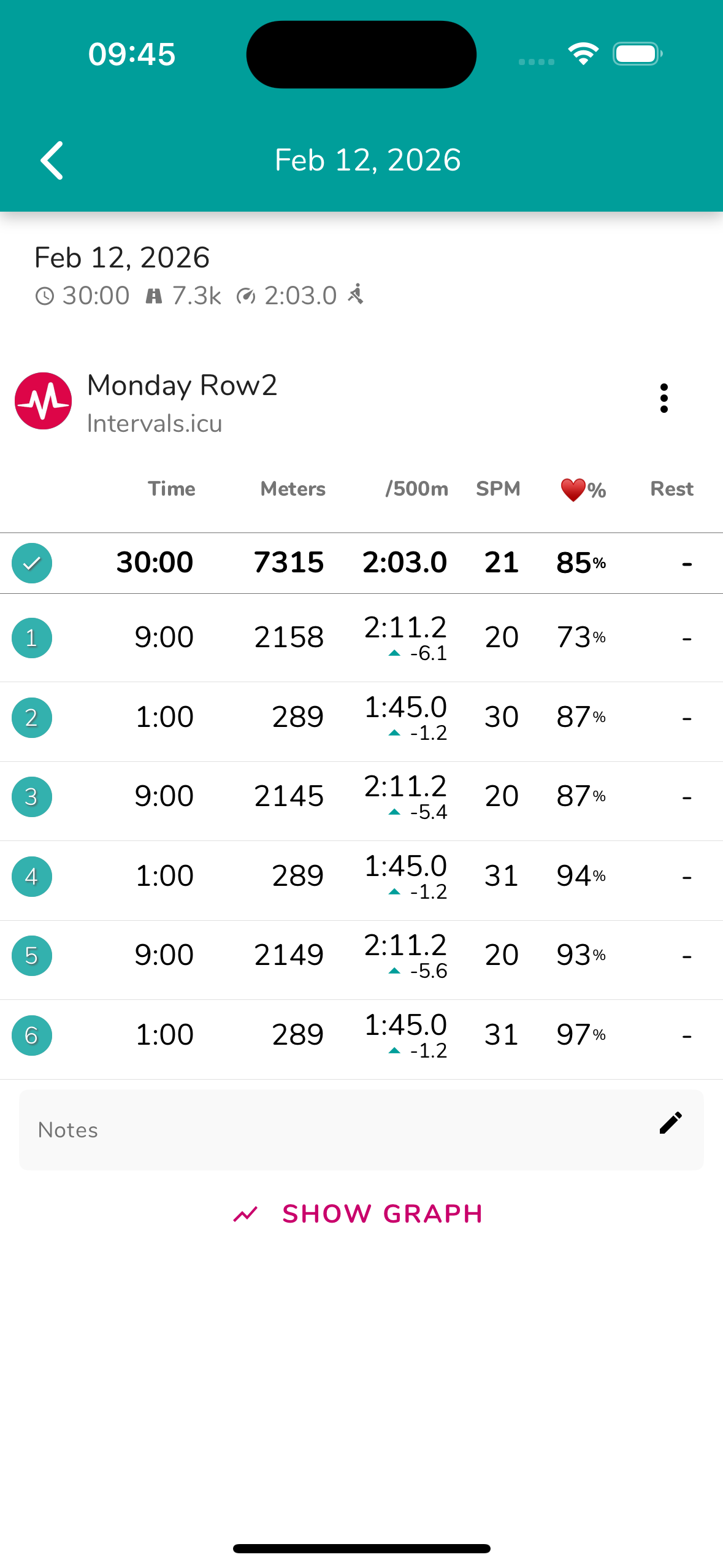The height and width of the screenshot is (1568, 723).
Task: Click the pencil icon to edit notes
Action: coord(670,1123)
